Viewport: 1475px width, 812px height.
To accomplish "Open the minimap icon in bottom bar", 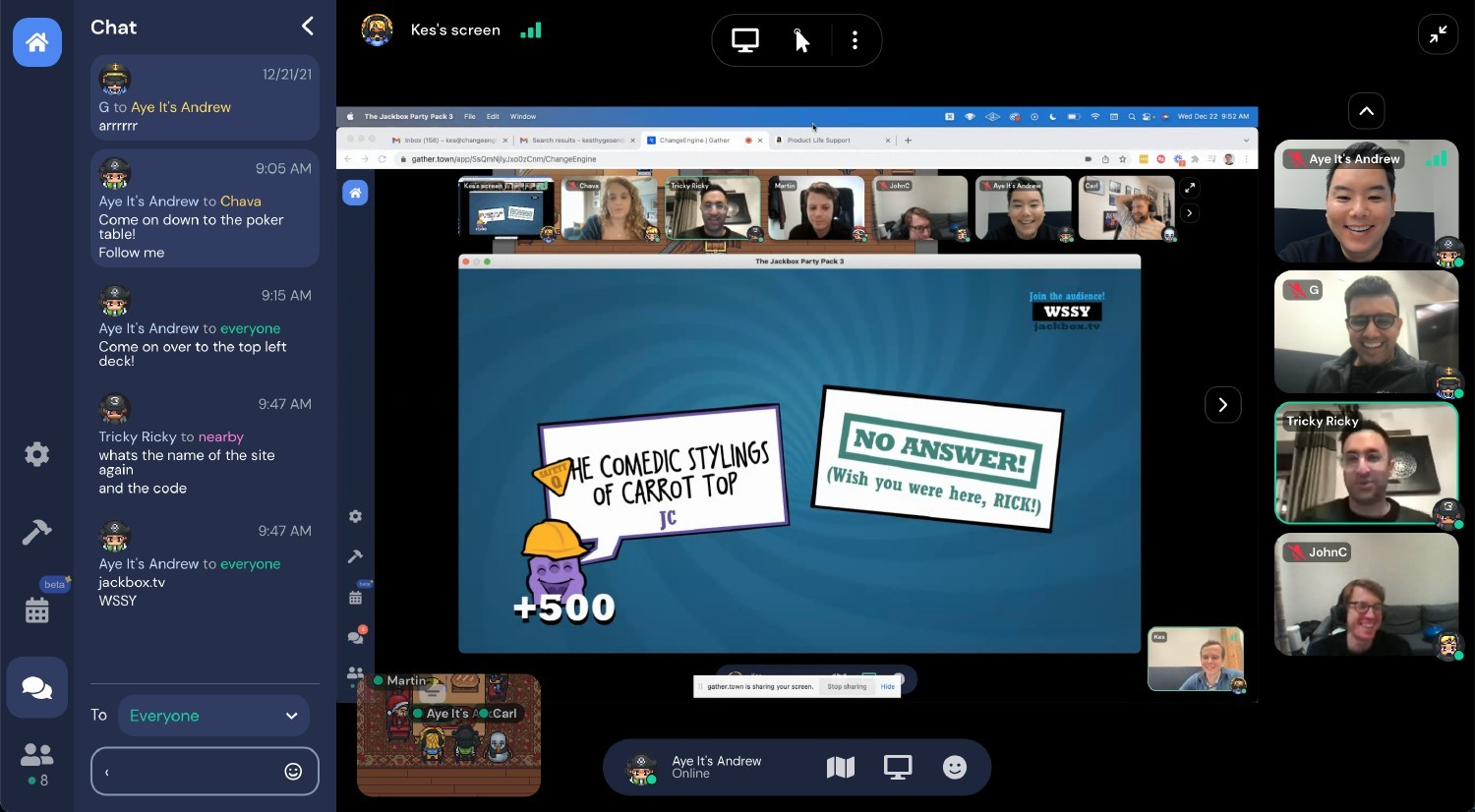I will [841, 768].
